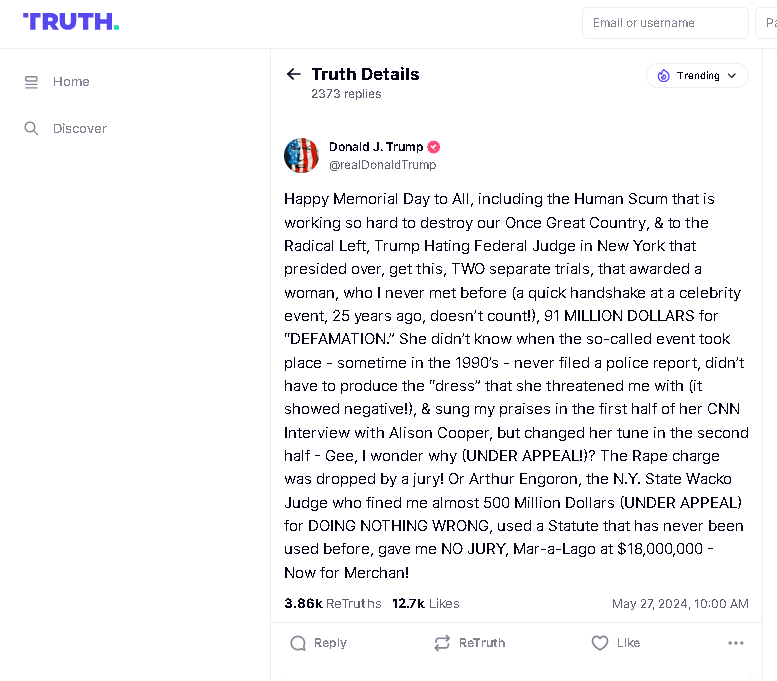
Task: Click the Trending dropdown chevron
Action: pos(732,76)
